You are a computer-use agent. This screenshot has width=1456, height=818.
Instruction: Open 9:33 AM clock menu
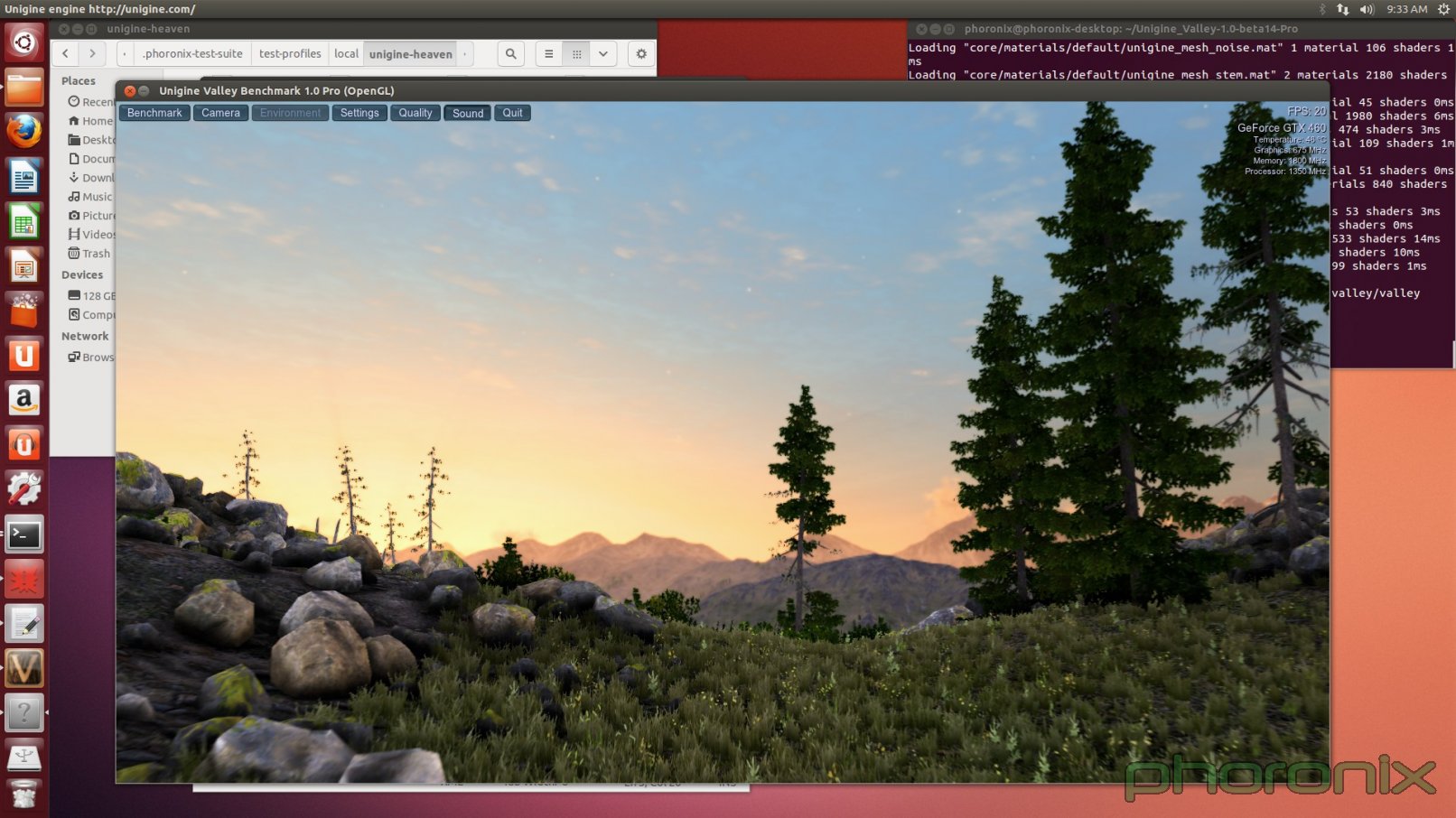click(1407, 9)
